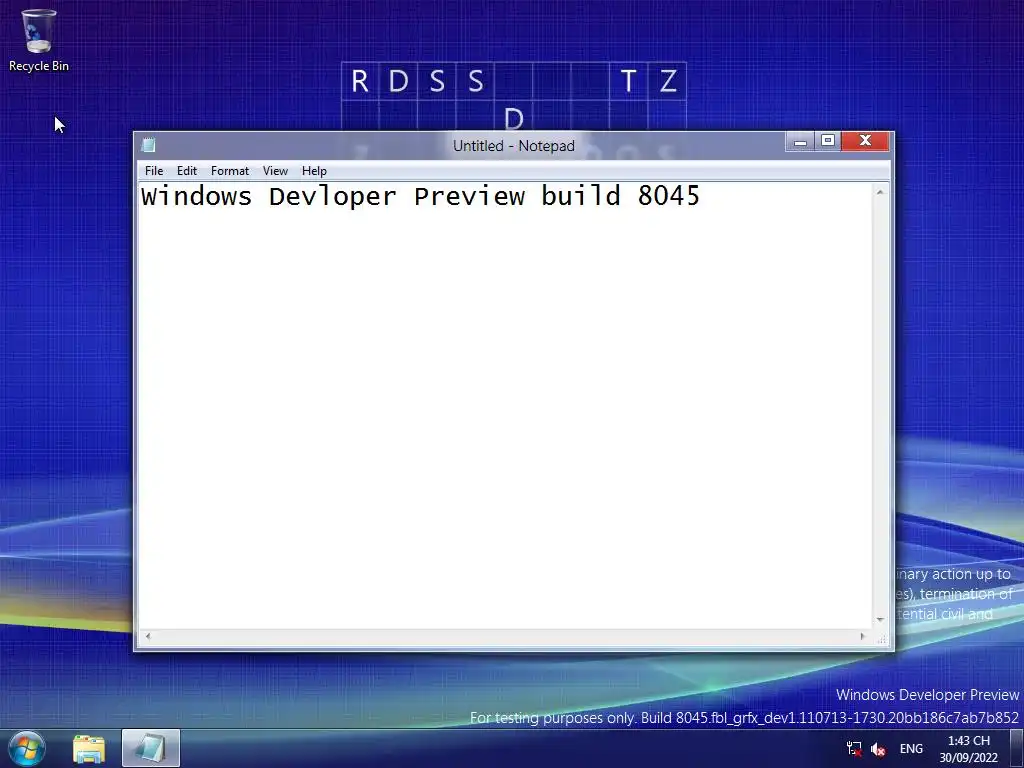This screenshot has height=768, width=1024.
Task: Open the View menu in Notepad
Action: point(275,171)
